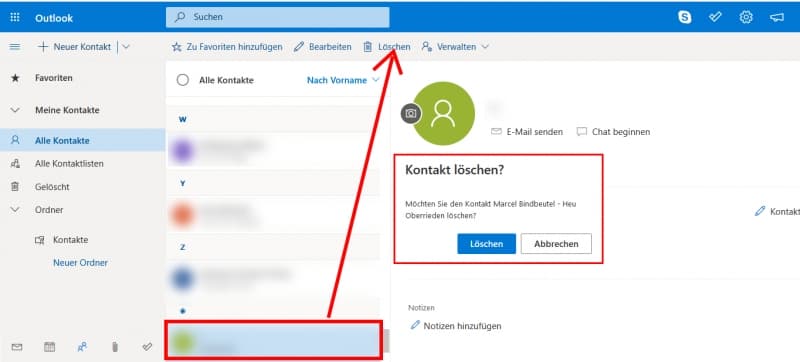800x362 pixels.
Task: Open the Settings gear icon
Action: point(746,17)
